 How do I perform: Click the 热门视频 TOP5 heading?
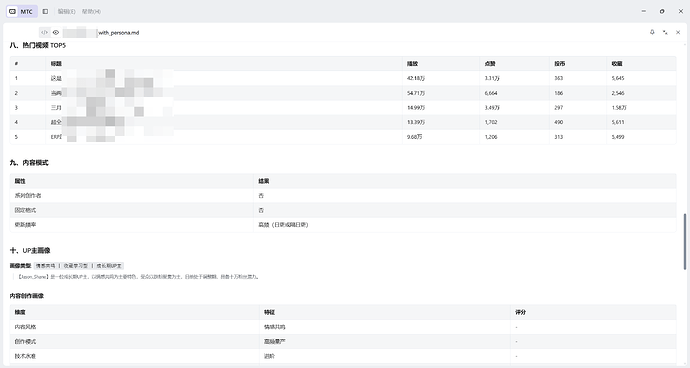coord(38,45)
